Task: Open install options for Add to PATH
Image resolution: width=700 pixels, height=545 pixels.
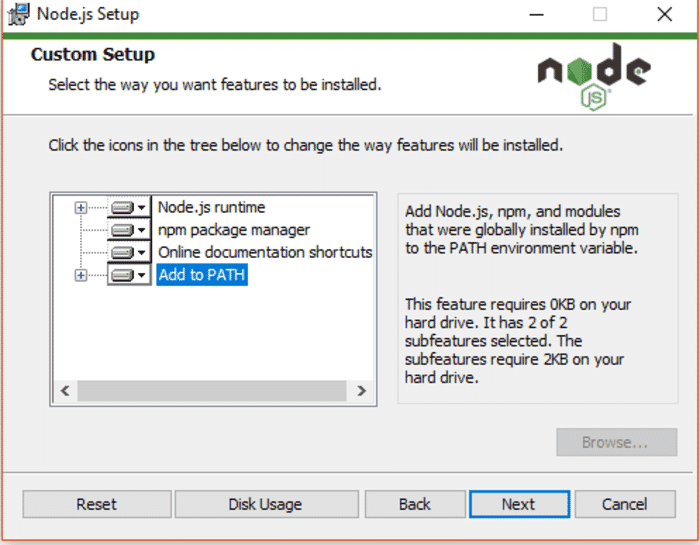Action: 129,275
